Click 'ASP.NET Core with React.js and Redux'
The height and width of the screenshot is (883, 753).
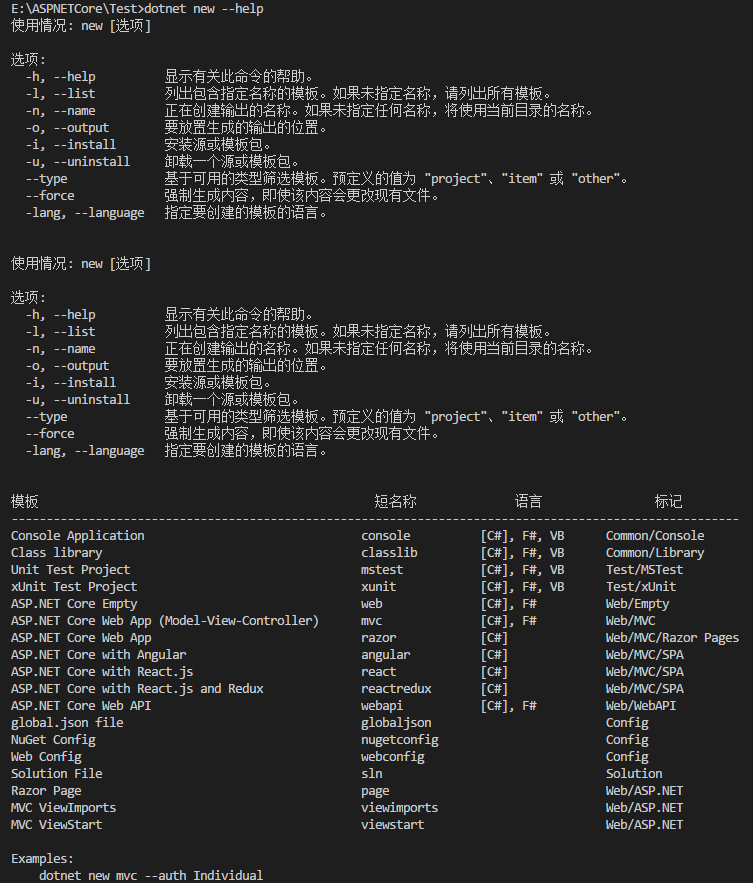(137, 688)
